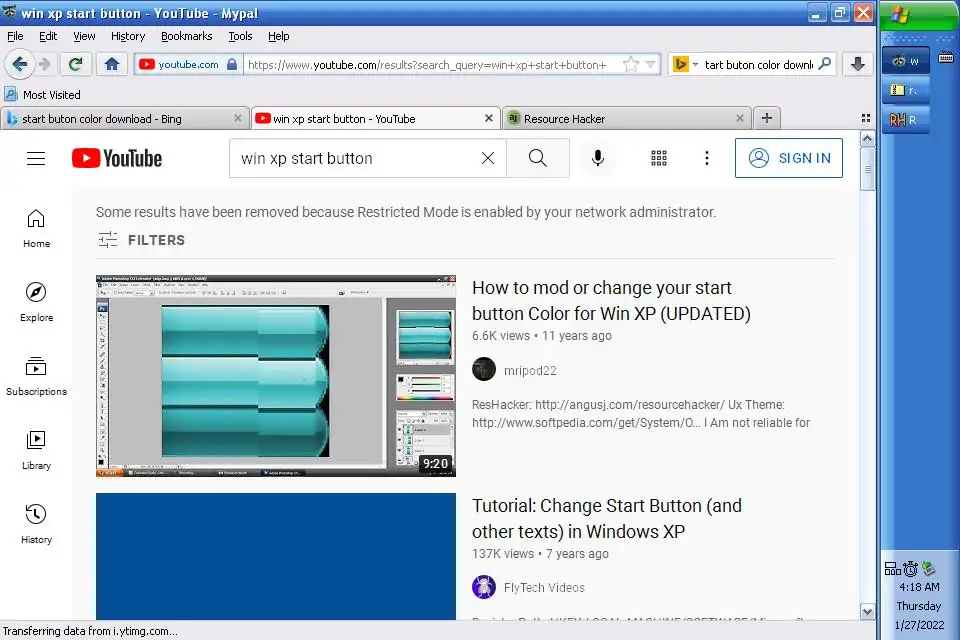Open the Tools menu
This screenshot has width=960, height=640.
(x=240, y=36)
